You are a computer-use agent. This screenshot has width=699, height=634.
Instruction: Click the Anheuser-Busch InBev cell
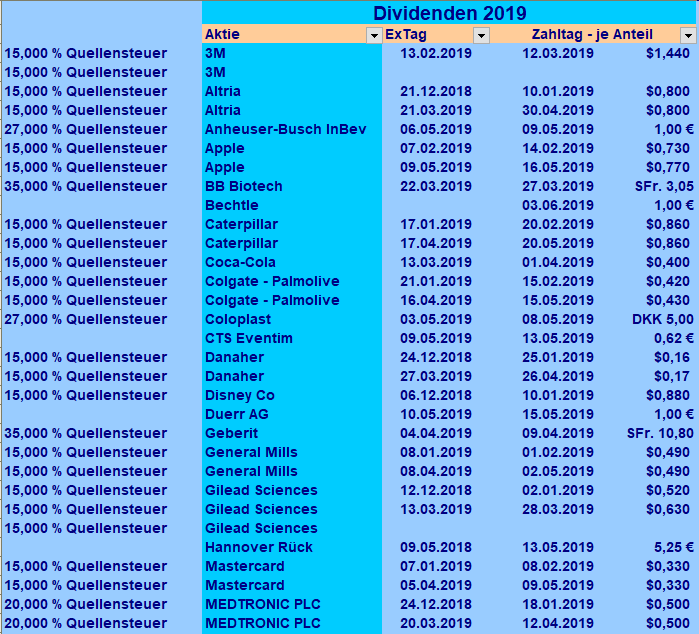[x=292, y=129]
